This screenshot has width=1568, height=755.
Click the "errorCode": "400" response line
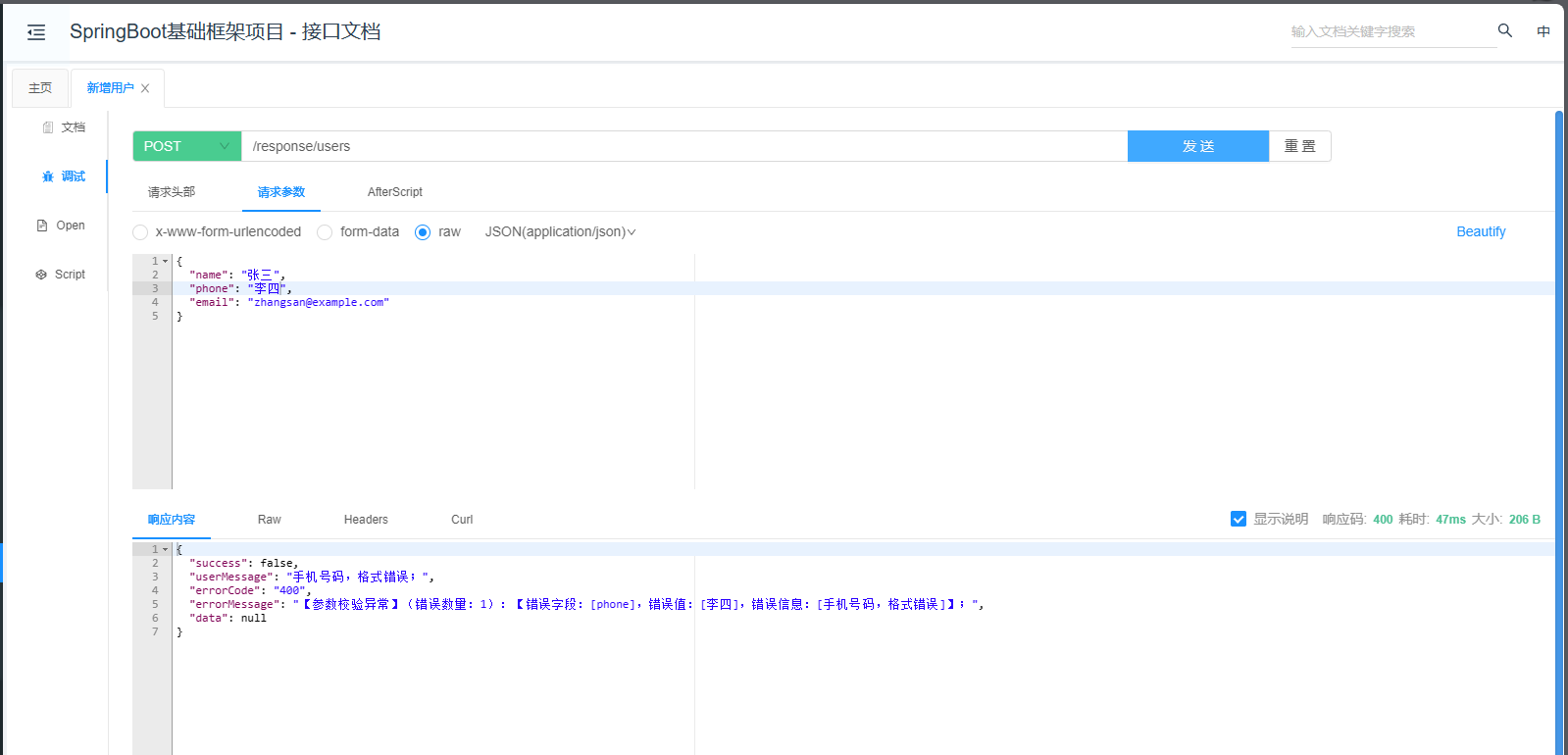pyautogui.click(x=250, y=590)
